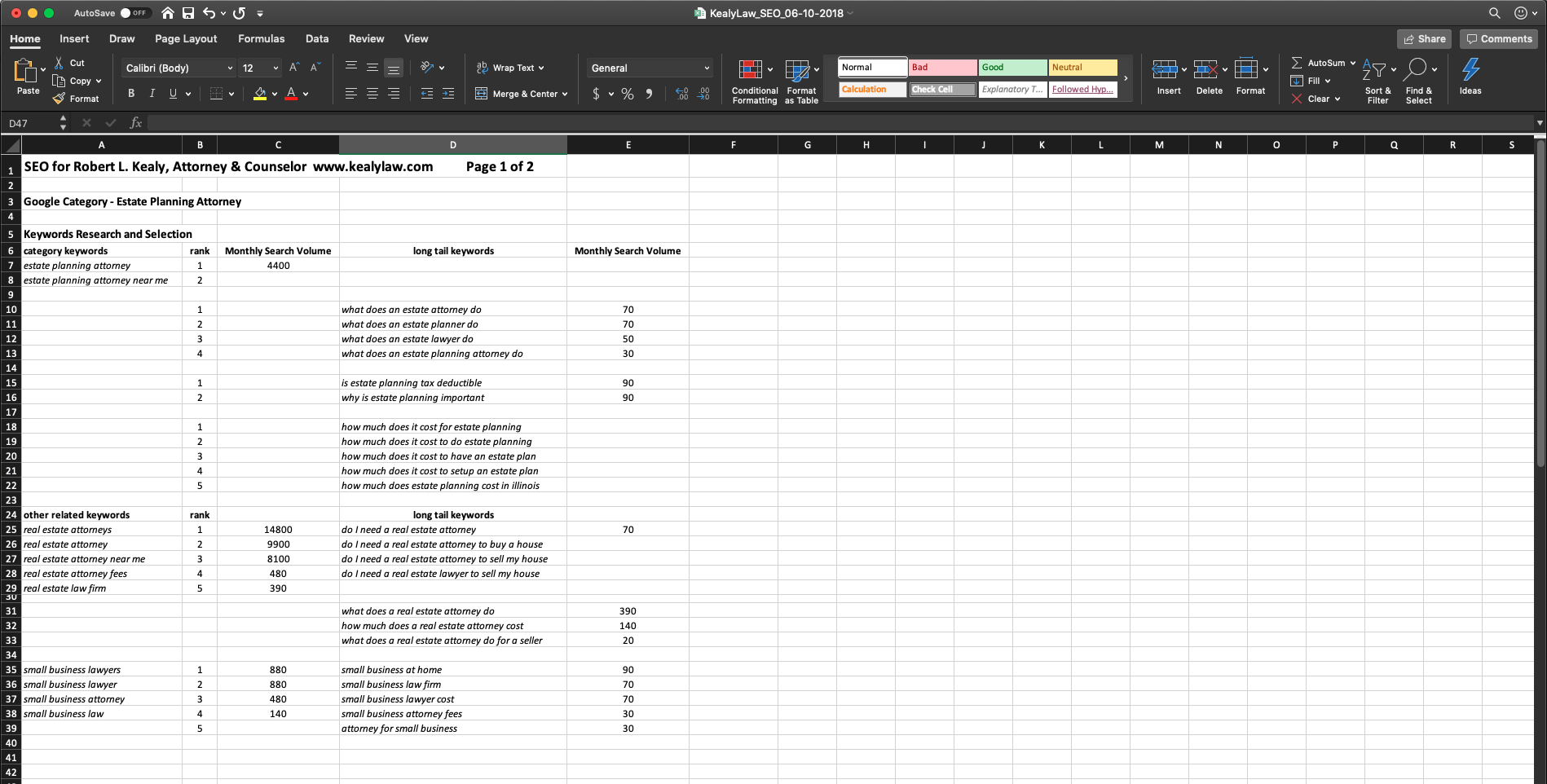The width and height of the screenshot is (1547, 784).
Task: Open the Page Layout tab
Action: pyautogui.click(x=186, y=38)
